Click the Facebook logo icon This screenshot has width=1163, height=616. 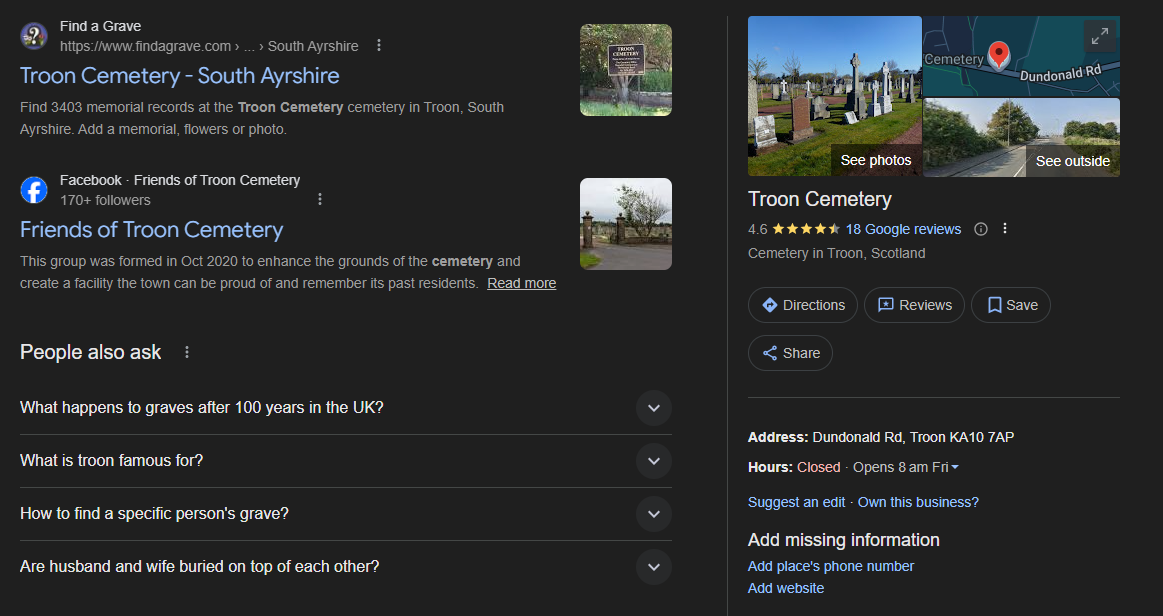click(x=34, y=190)
